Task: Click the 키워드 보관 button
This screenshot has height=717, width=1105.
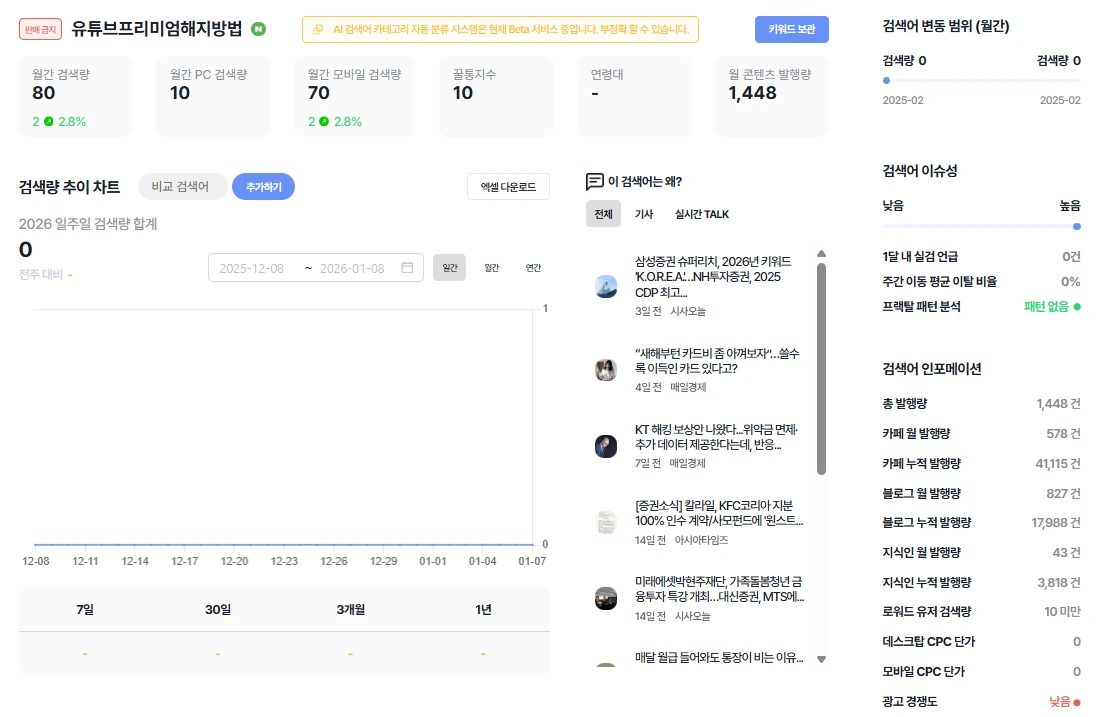Action: tap(791, 29)
